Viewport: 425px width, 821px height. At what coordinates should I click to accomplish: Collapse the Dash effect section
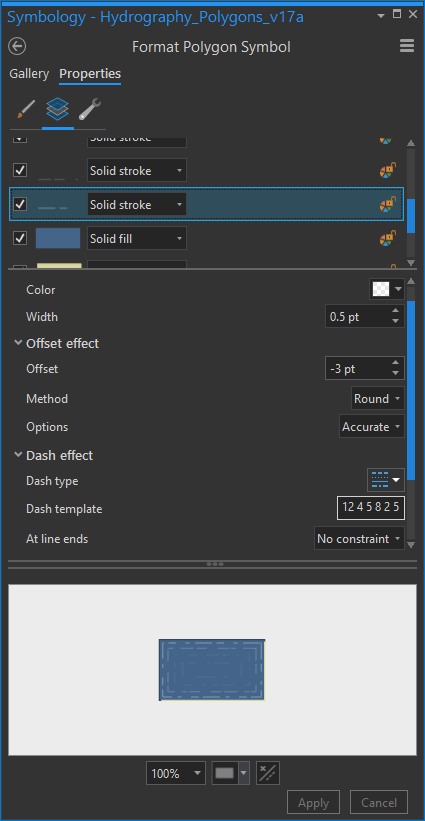coord(18,455)
